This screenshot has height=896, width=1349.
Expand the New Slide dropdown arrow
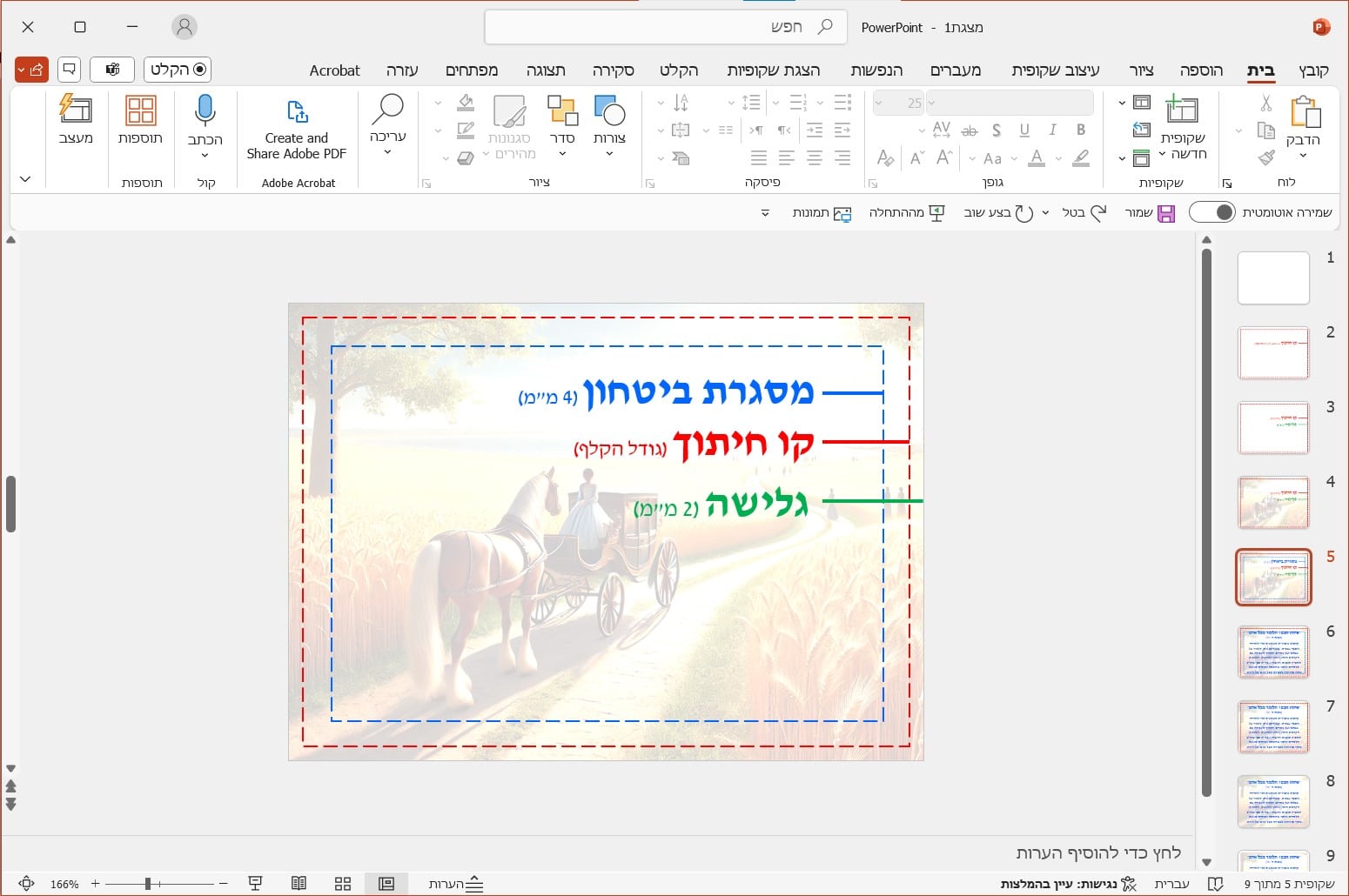[x=1162, y=154]
